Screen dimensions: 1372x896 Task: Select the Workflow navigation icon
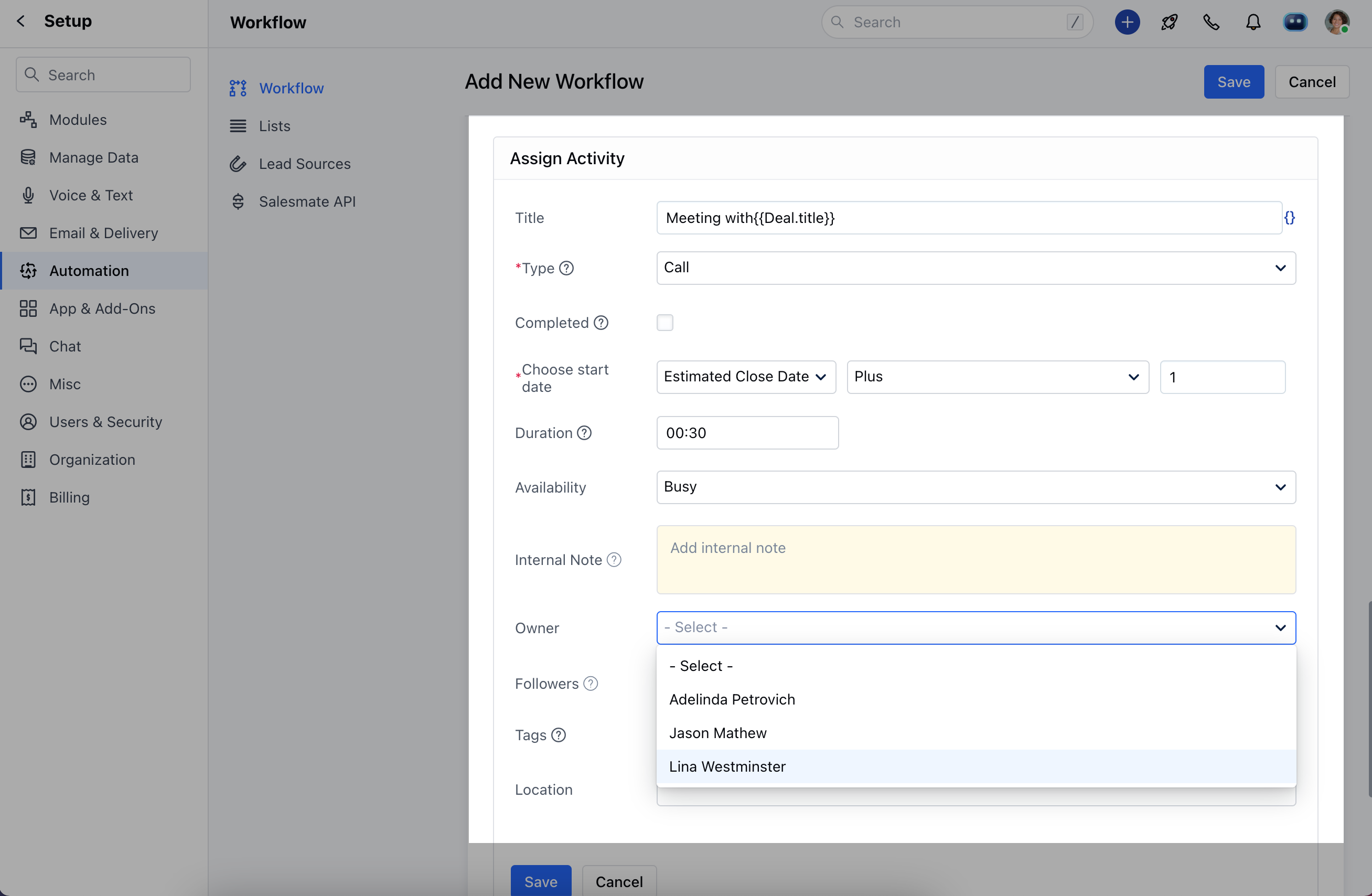tap(238, 88)
